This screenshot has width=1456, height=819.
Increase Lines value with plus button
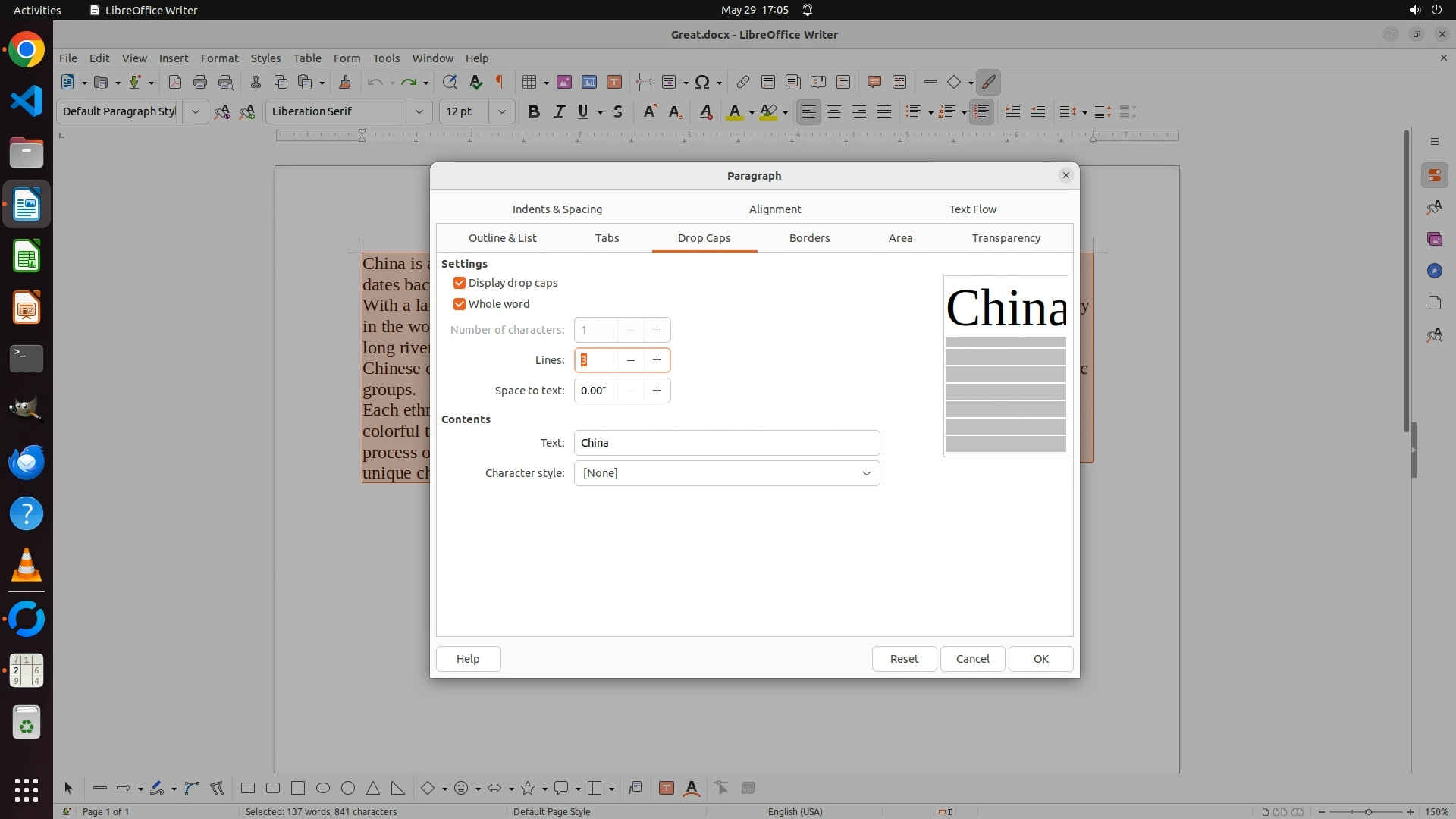click(657, 360)
